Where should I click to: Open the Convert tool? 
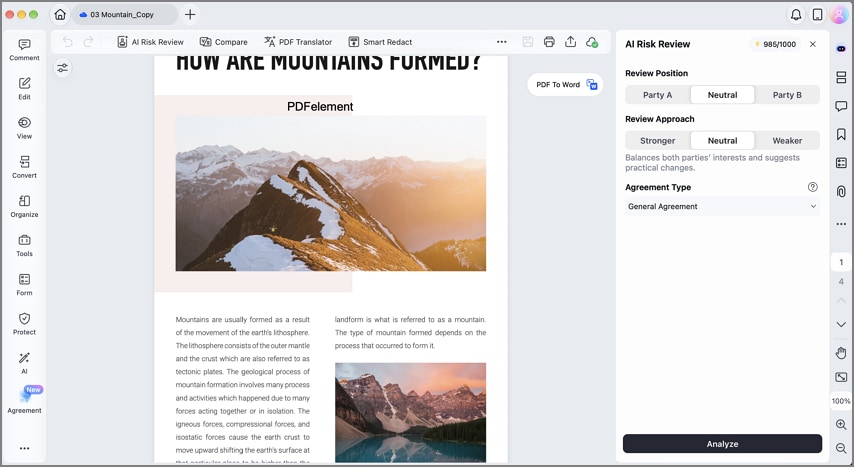click(x=24, y=167)
